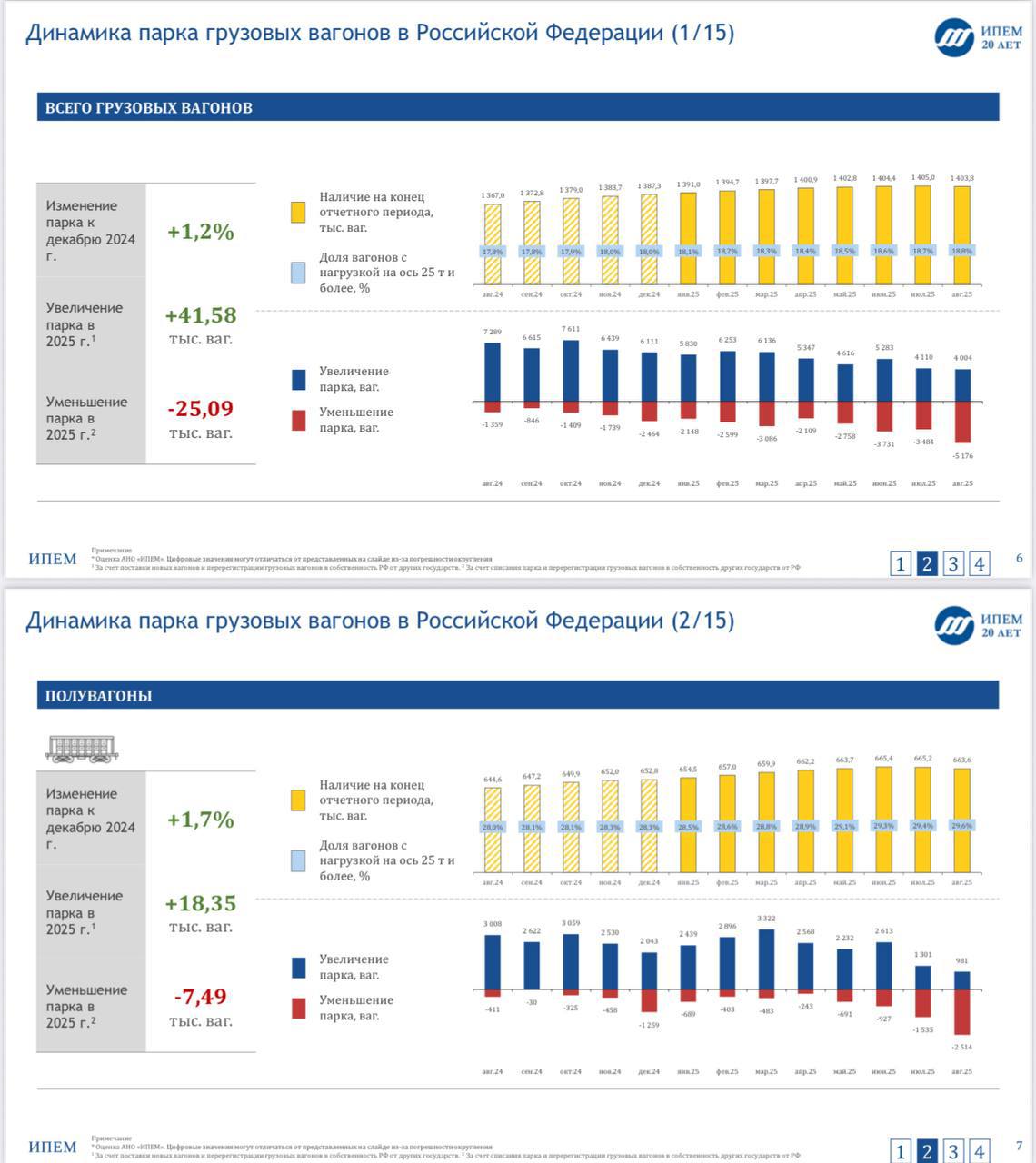This screenshot has height=1163, width=1036.
Task: Select page box 1 on Полувагоны slide footer
Action: click(901, 1151)
